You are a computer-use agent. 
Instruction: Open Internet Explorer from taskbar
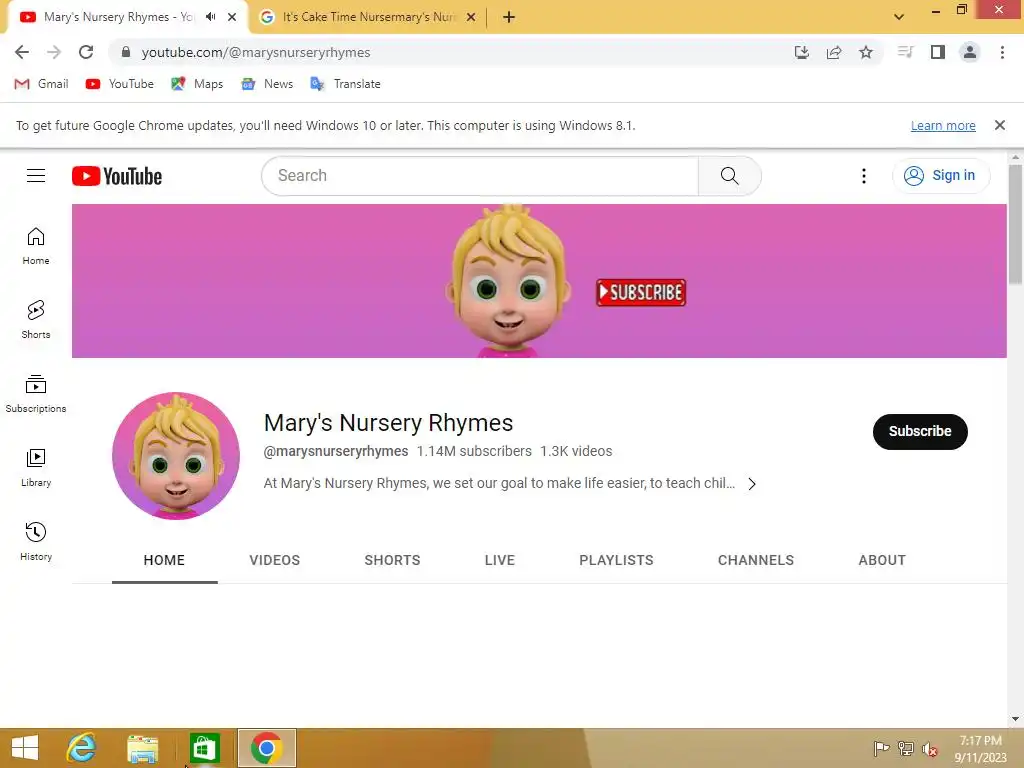pyautogui.click(x=82, y=748)
